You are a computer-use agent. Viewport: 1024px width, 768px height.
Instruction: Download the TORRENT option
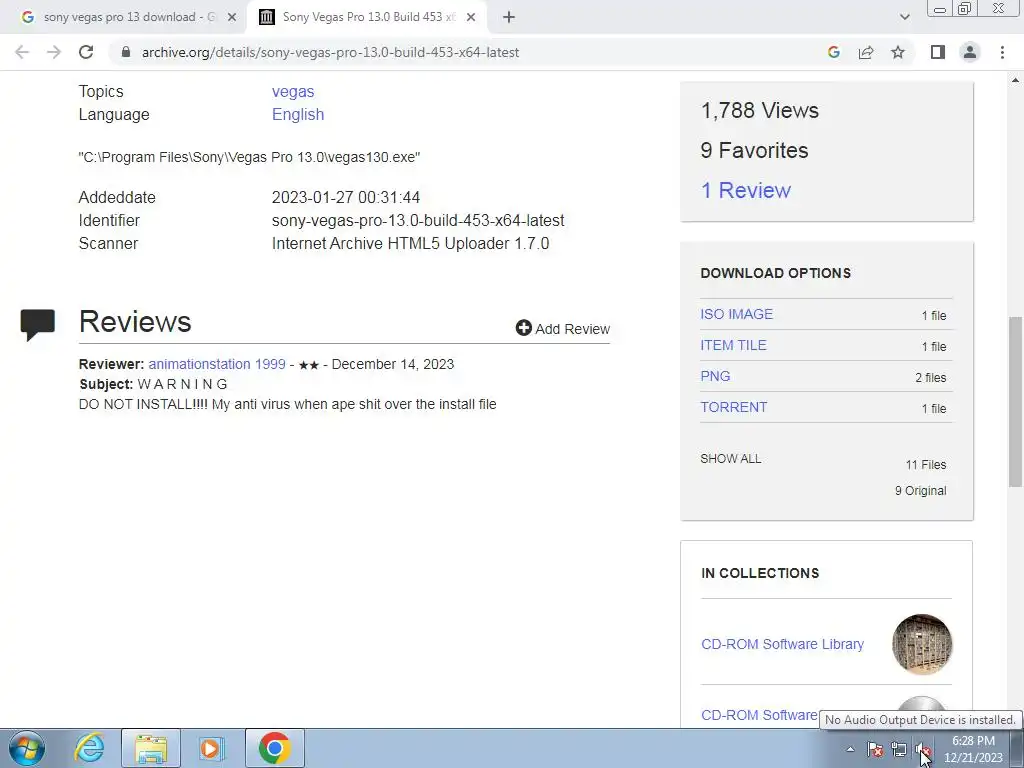733,407
